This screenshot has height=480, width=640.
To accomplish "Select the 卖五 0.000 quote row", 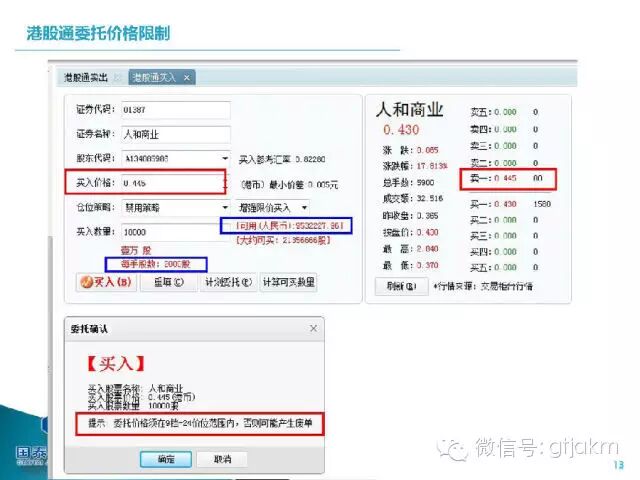I will click(504, 112).
